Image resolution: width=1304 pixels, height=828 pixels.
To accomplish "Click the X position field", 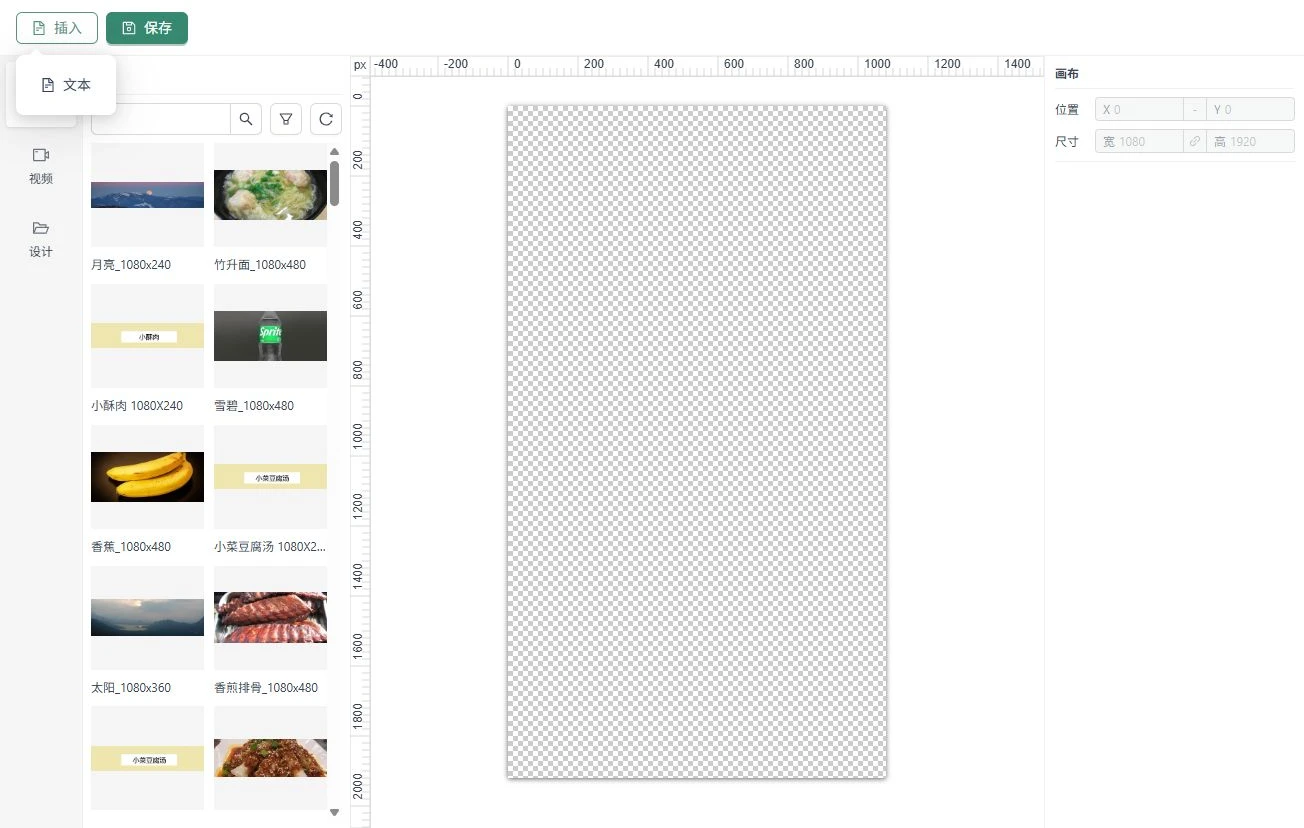I will tap(1139, 109).
